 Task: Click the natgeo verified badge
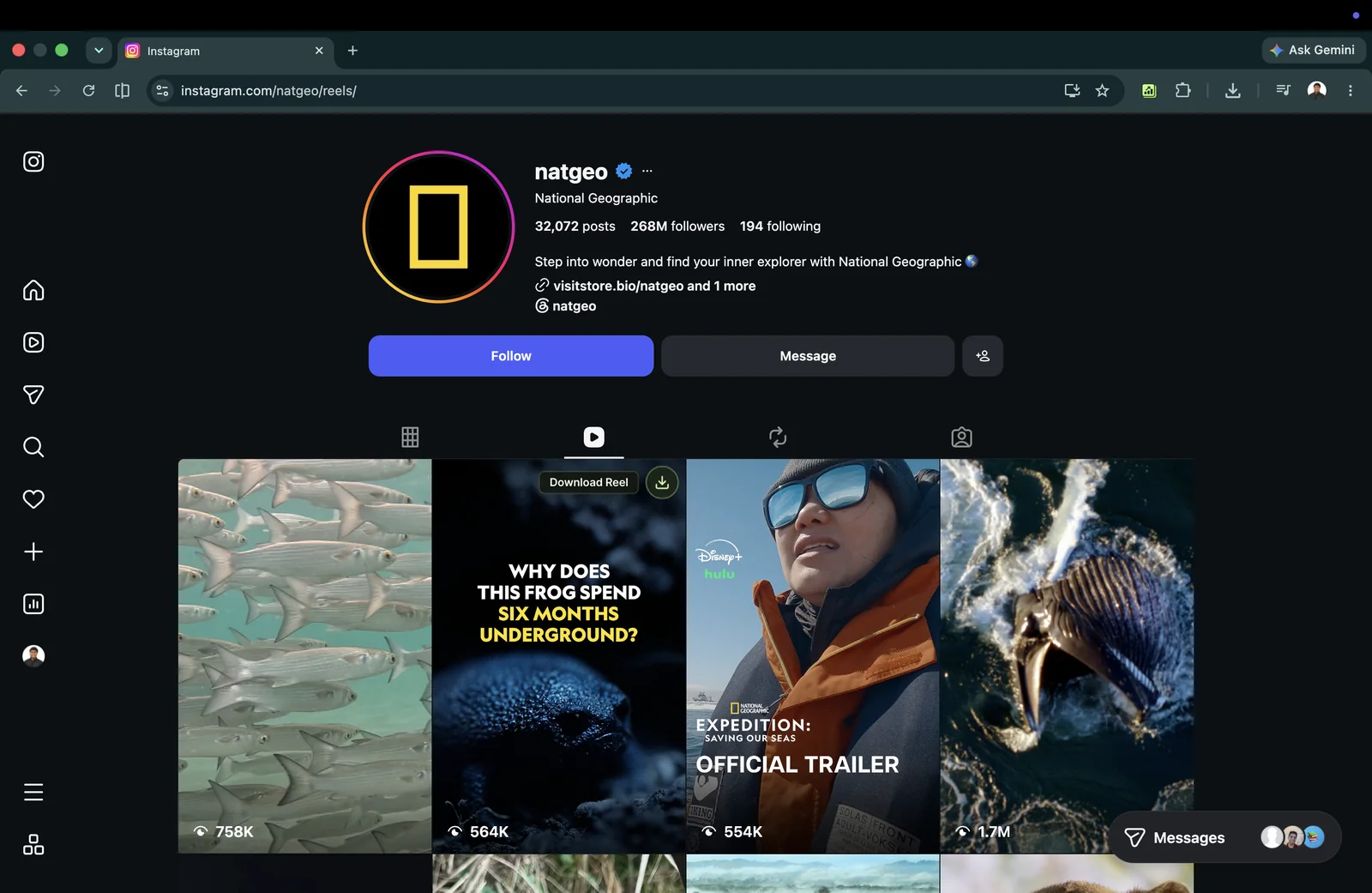624,171
